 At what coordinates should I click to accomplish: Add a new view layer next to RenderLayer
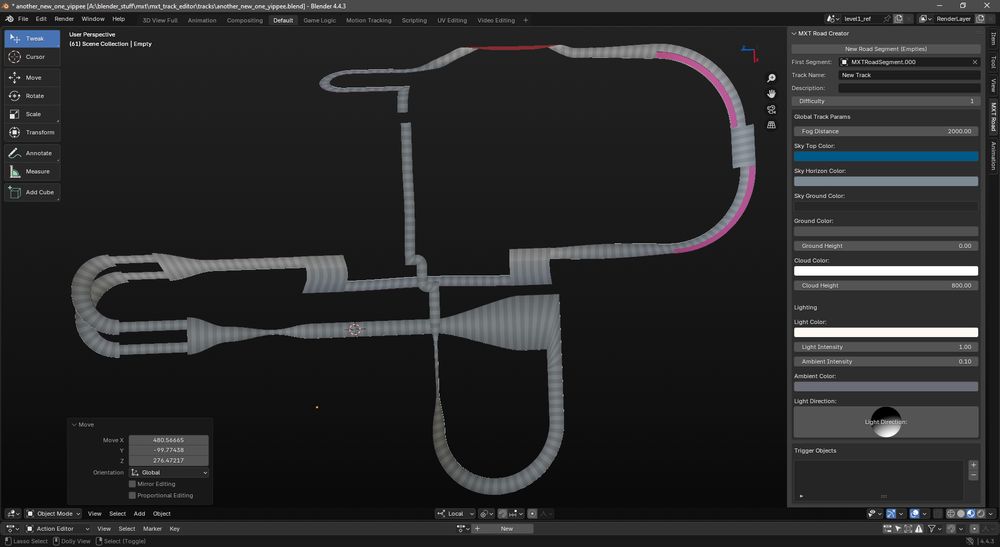pyautogui.click(x=981, y=19)
